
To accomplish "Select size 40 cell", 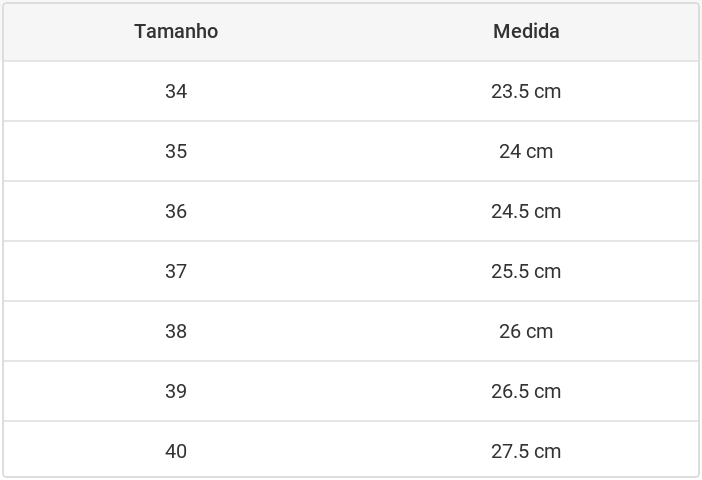I will 176,451.
